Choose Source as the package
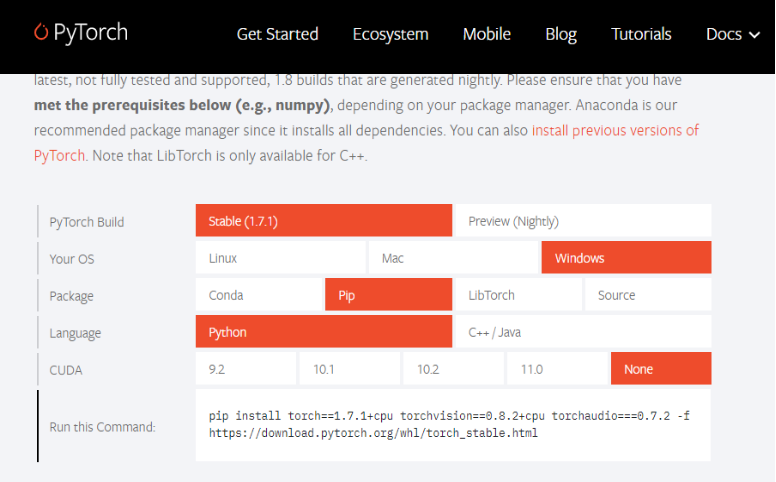This screenshot has height=482, width=776. pyautogui.click(x=647, y=295)
